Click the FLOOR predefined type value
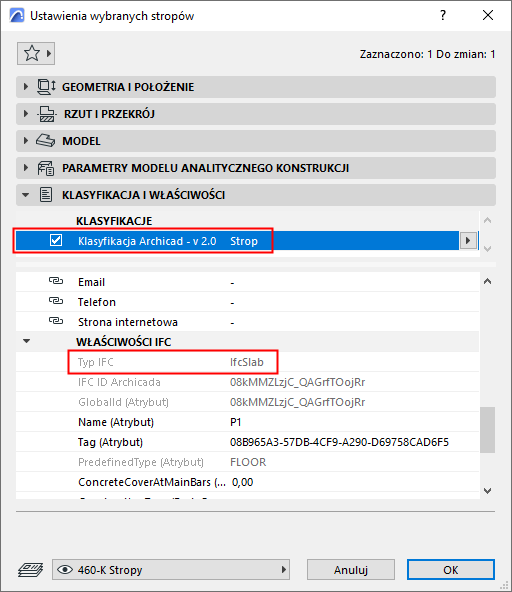The width and height of the screenshot is (512, 592). point(248,462)
